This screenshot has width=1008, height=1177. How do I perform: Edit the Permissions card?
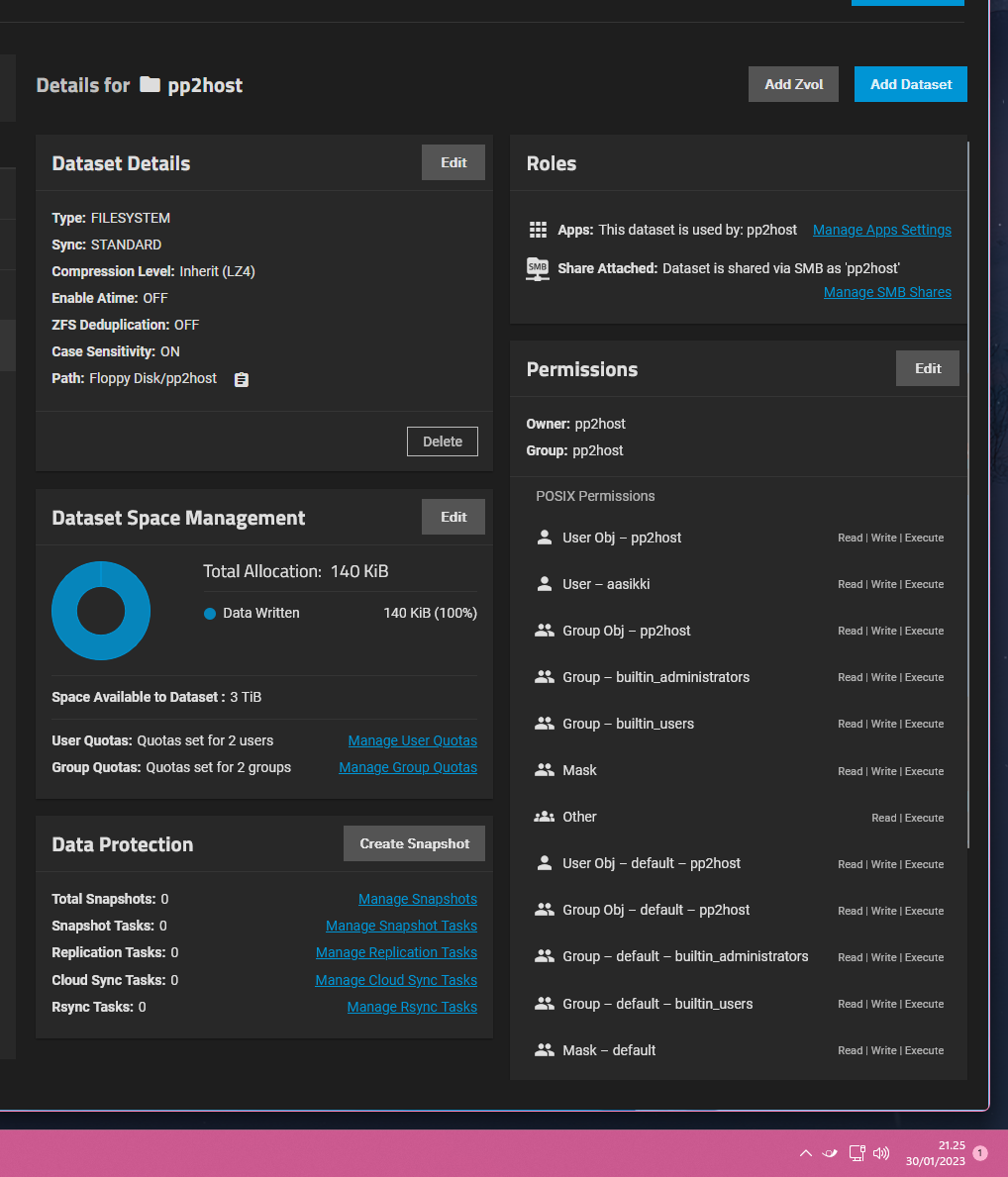[x=928, y=368]
